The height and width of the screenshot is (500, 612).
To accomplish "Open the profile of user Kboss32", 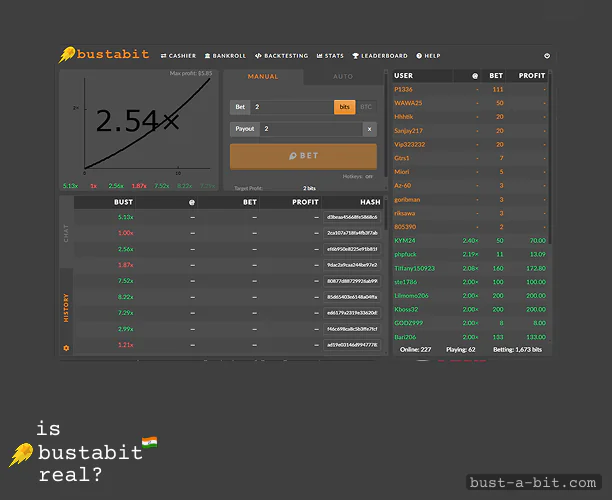I will click(406, 310).
